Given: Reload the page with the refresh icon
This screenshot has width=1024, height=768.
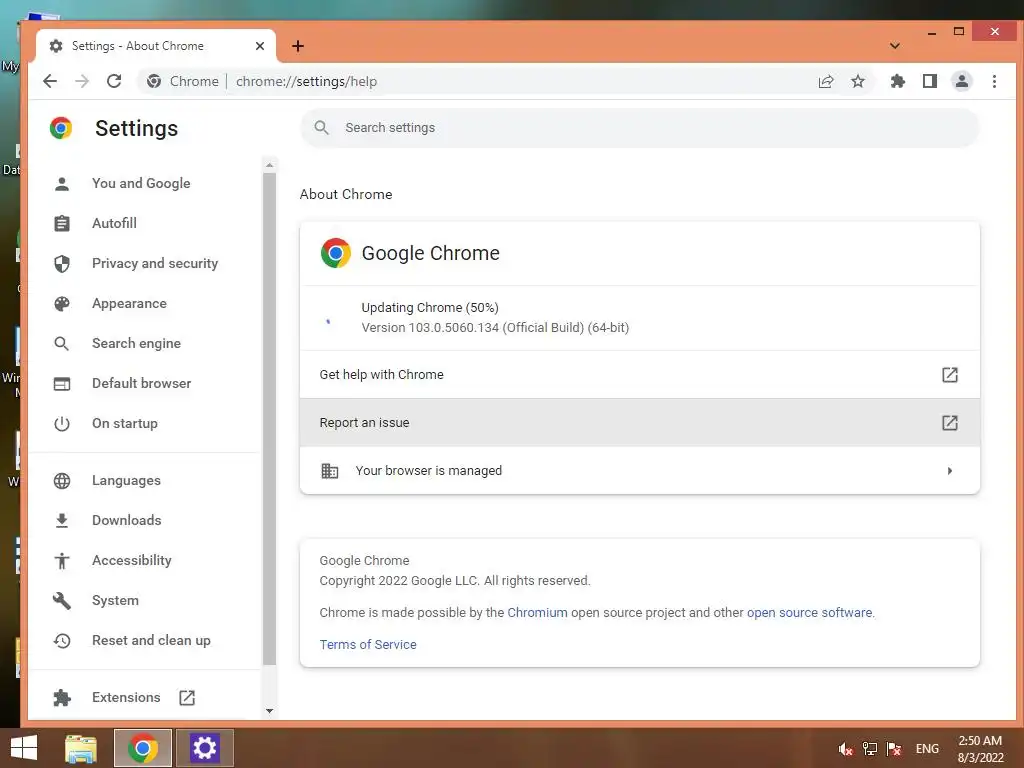Looking at the screenshot, I should pos(114,81).
